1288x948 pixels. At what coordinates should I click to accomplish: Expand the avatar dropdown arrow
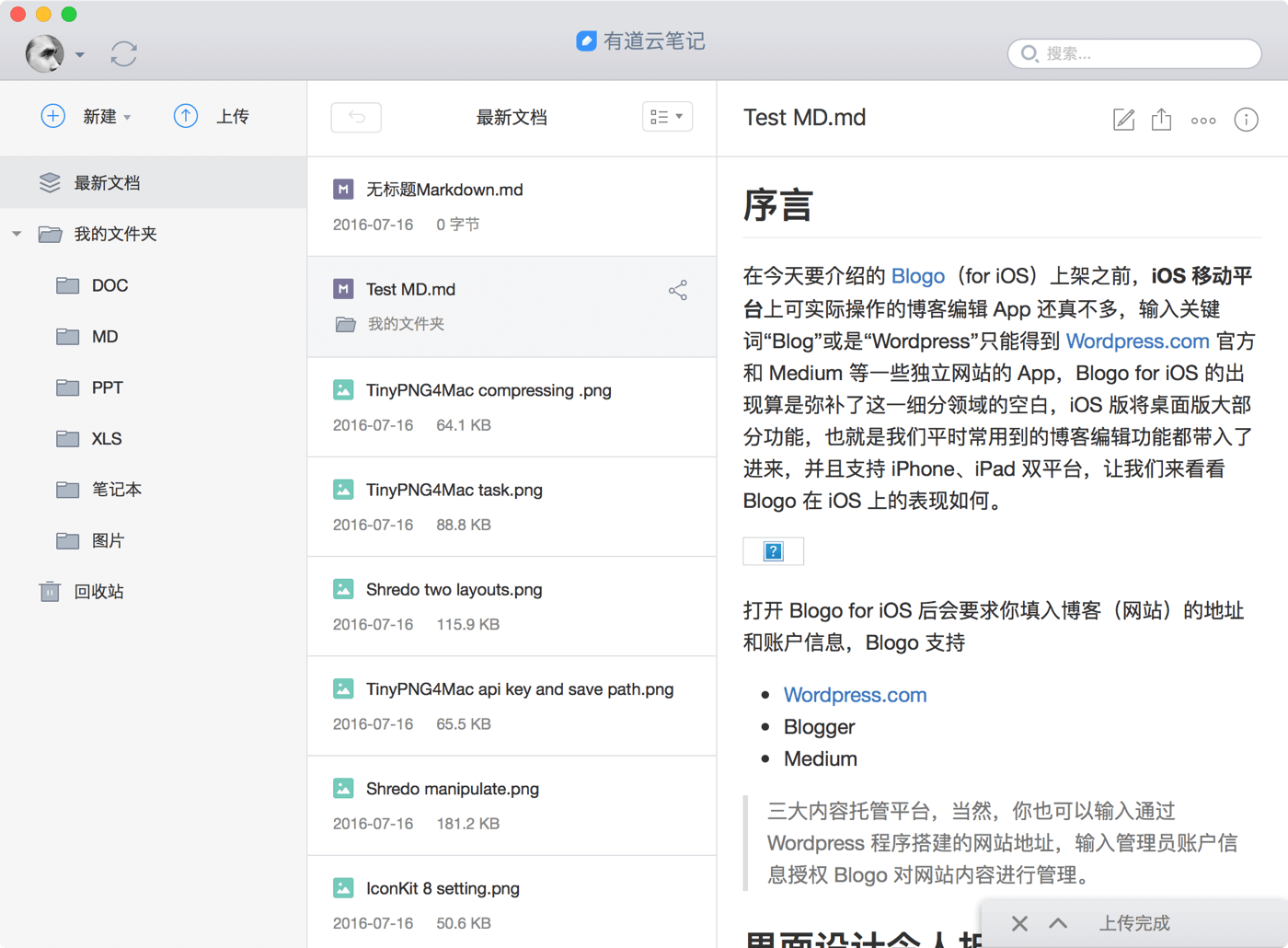click(80, 55)
